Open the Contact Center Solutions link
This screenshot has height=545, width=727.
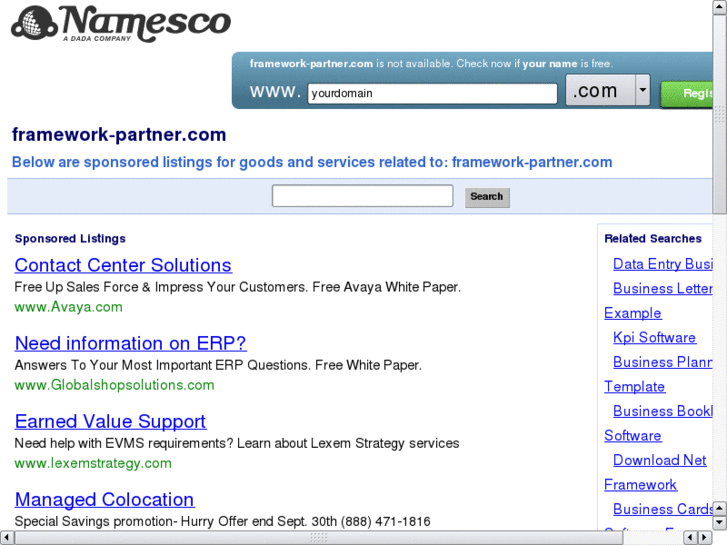pos(123,265)
